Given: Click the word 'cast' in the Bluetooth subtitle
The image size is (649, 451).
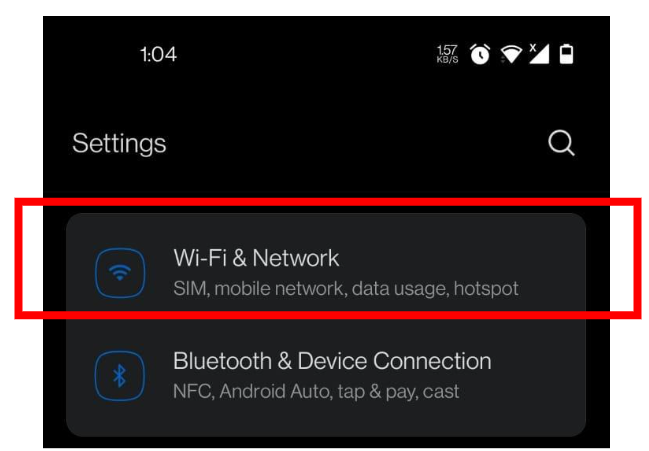Looking at the screenshot, I should [441, 391].
